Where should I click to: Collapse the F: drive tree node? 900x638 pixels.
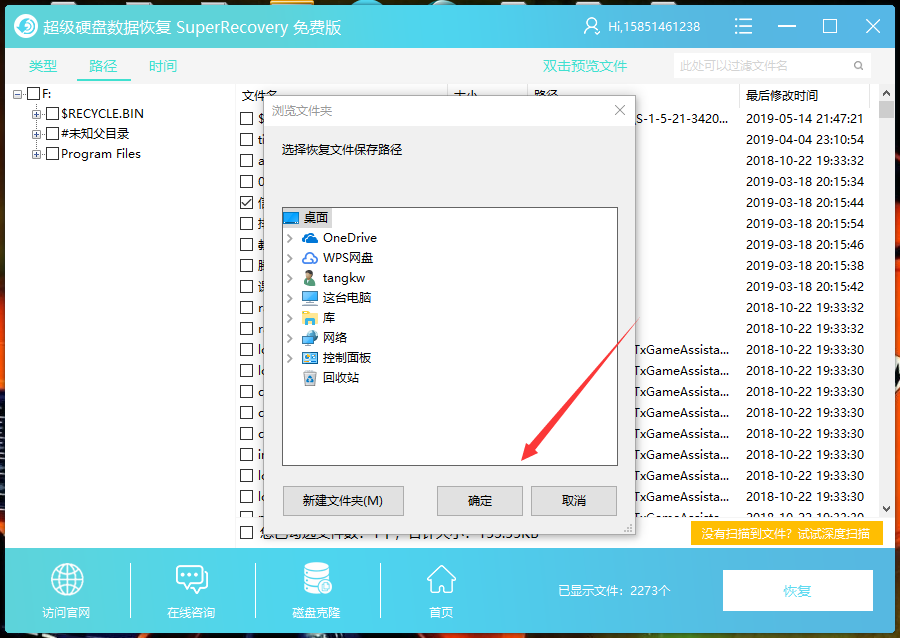[x=18, y=94]
